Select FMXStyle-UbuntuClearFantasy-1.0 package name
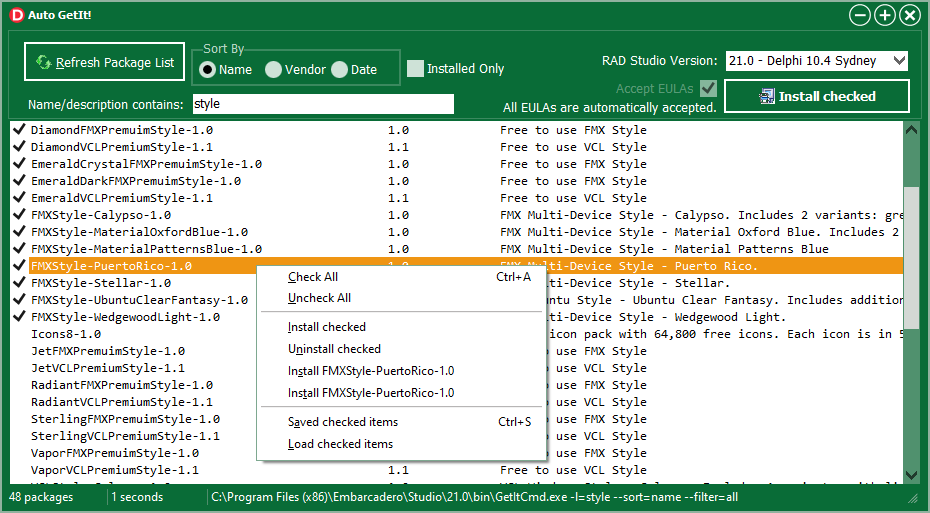 pyautogui.click(x=139, y=300)
